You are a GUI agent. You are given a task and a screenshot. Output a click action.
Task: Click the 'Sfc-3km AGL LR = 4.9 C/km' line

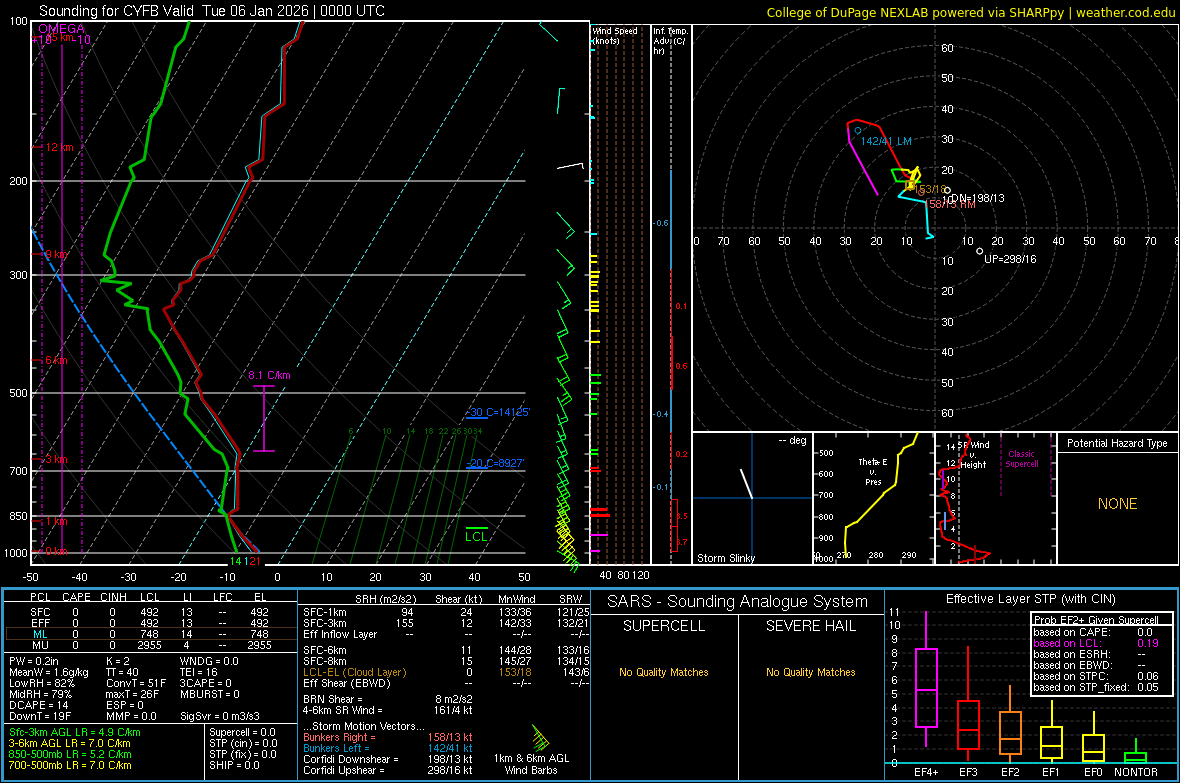click(x=75, y=733)
